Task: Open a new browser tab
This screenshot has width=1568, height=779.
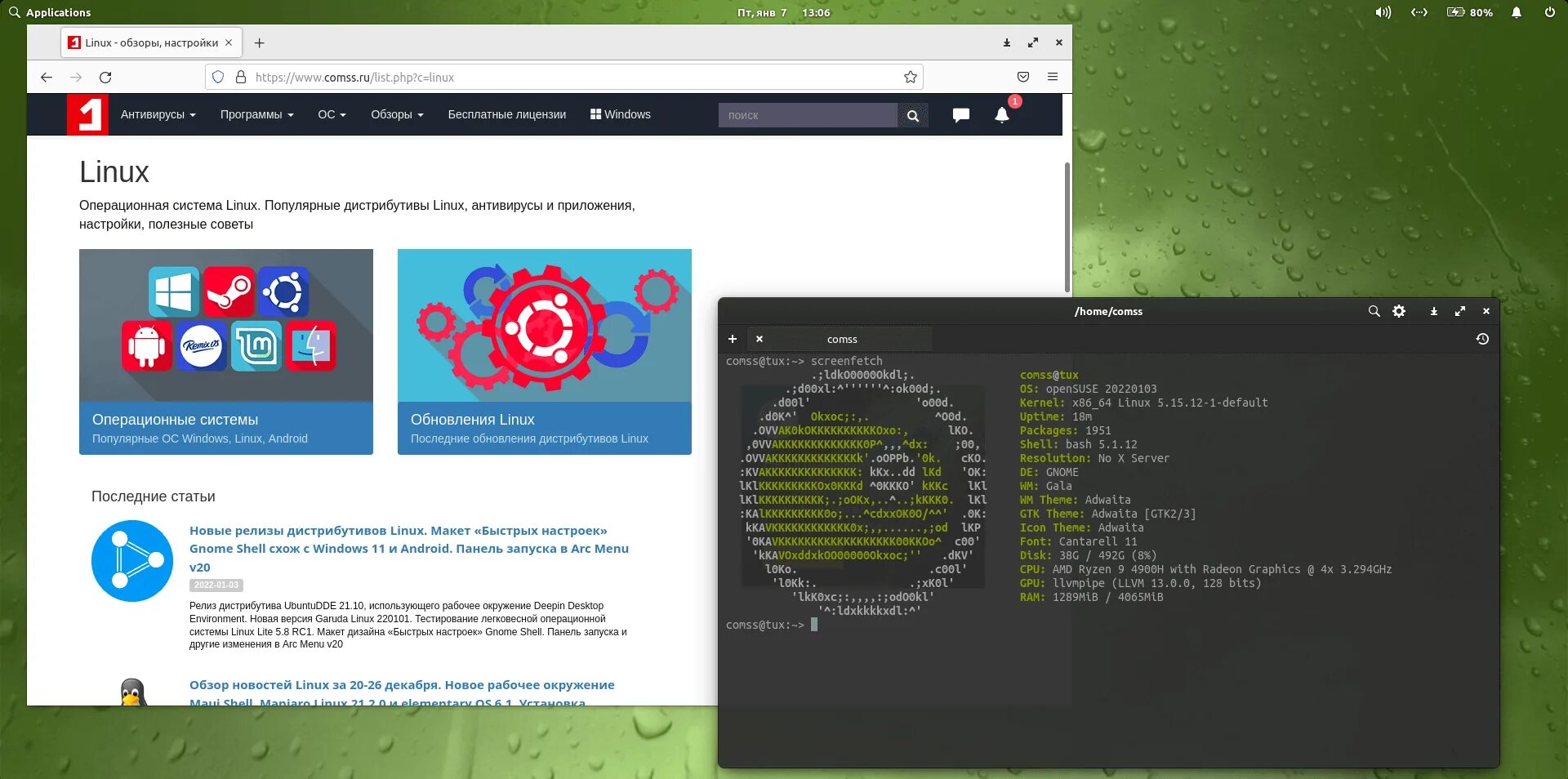Action: pos(259,42)
